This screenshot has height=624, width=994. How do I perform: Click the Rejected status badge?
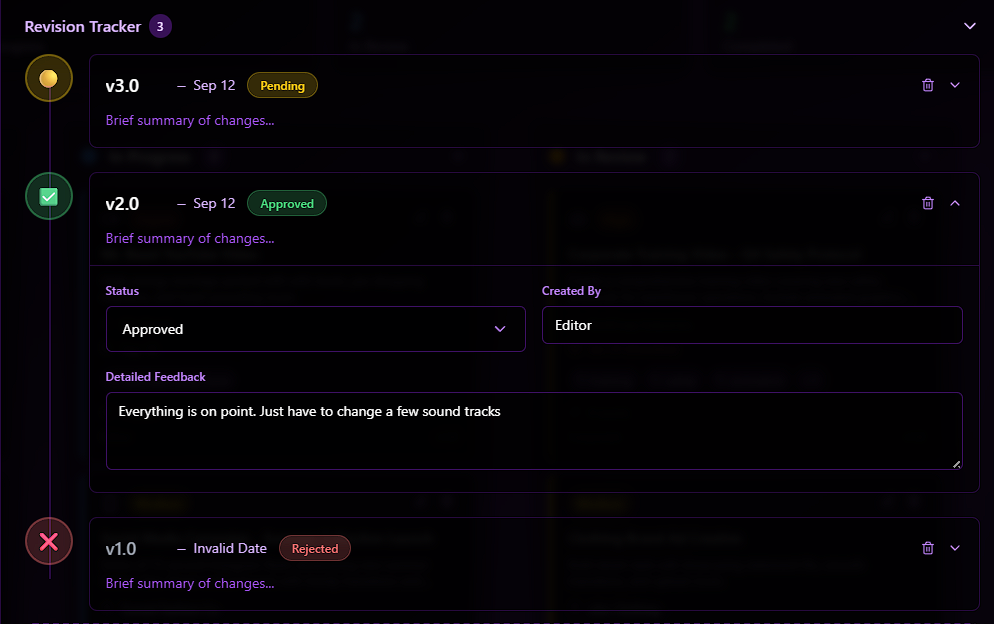coord(314,549)
